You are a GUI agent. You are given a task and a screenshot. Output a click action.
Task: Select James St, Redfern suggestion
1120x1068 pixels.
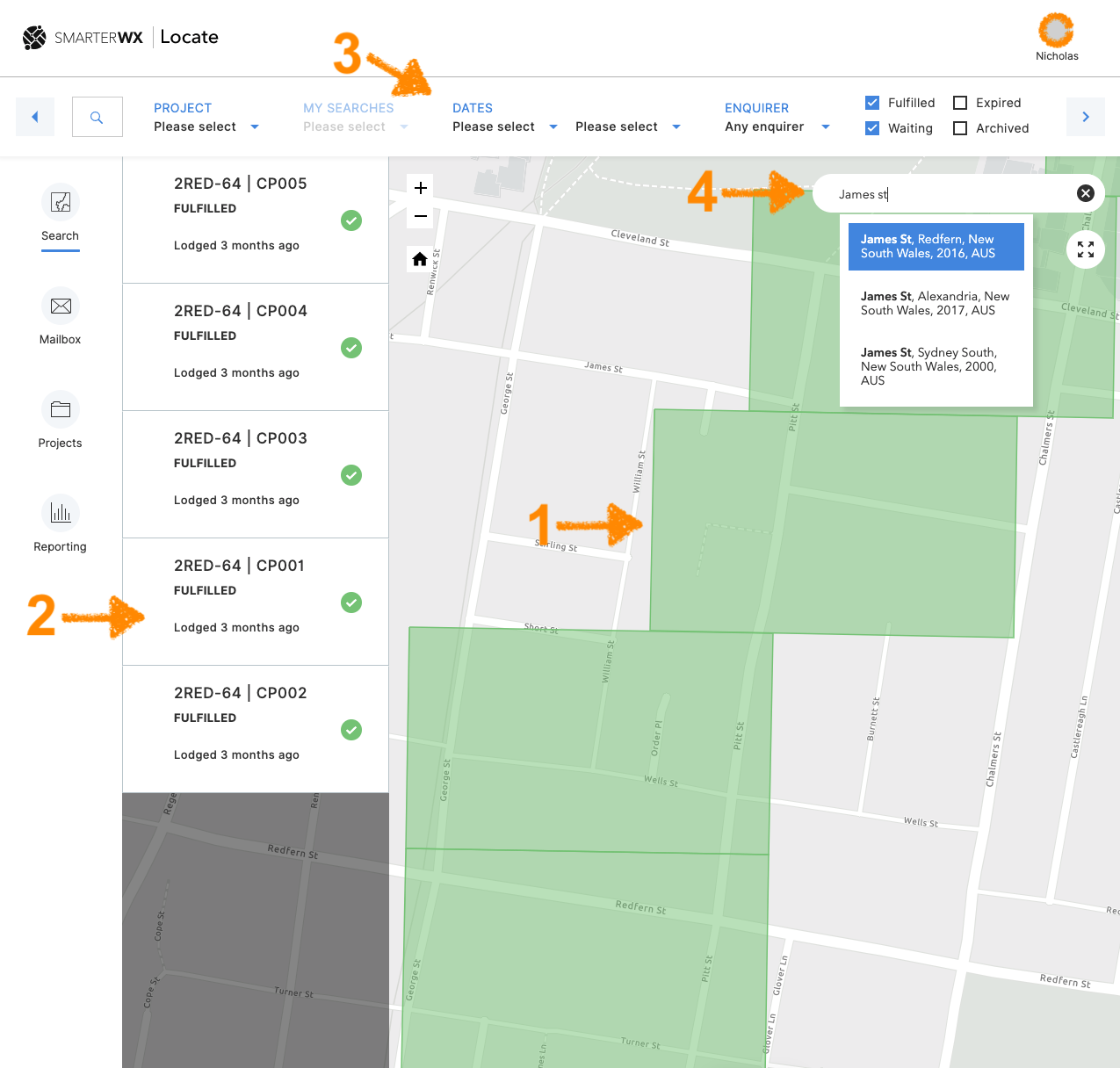pos(936,246)
